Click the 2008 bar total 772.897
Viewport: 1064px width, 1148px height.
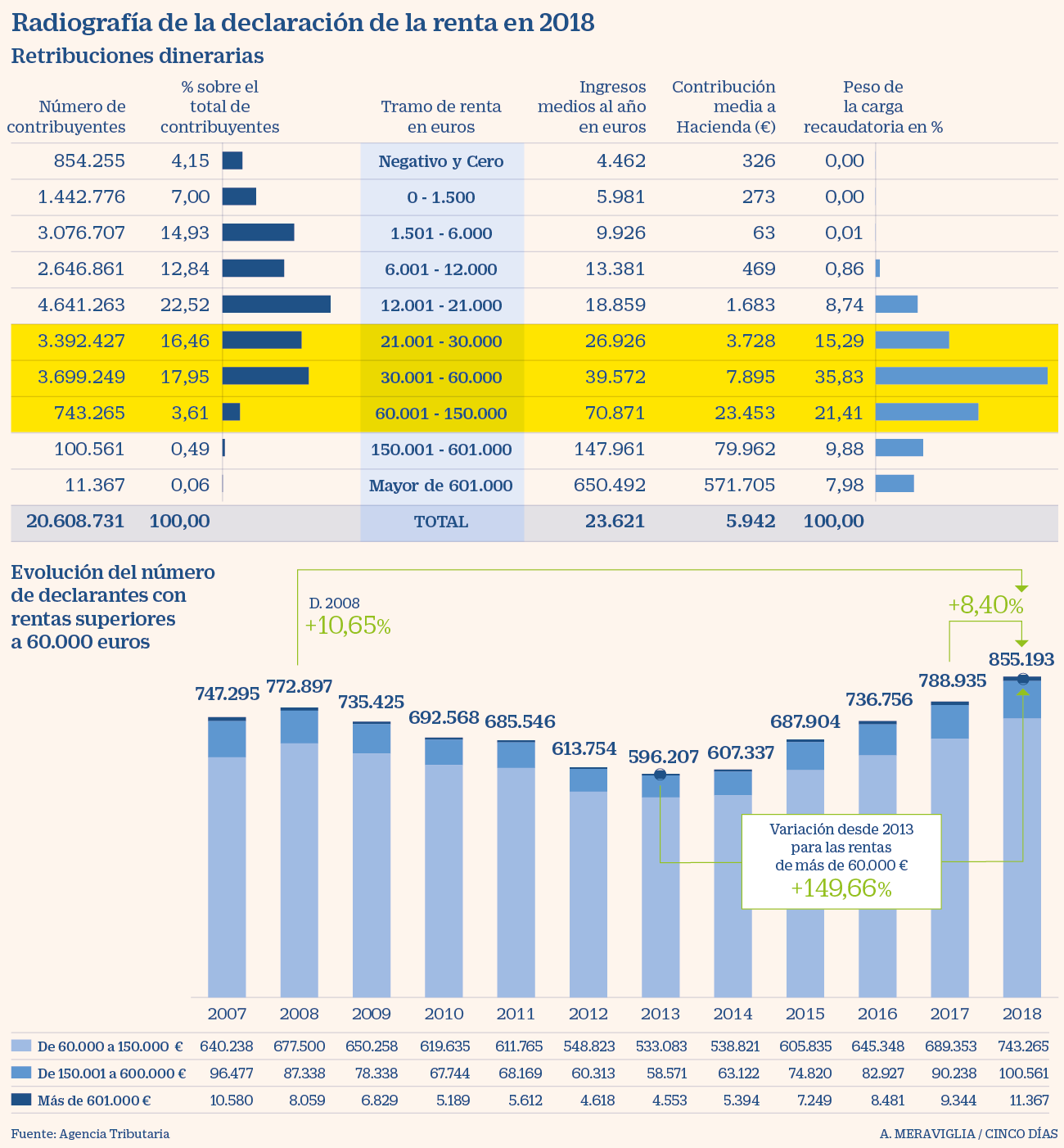(299, 686)
